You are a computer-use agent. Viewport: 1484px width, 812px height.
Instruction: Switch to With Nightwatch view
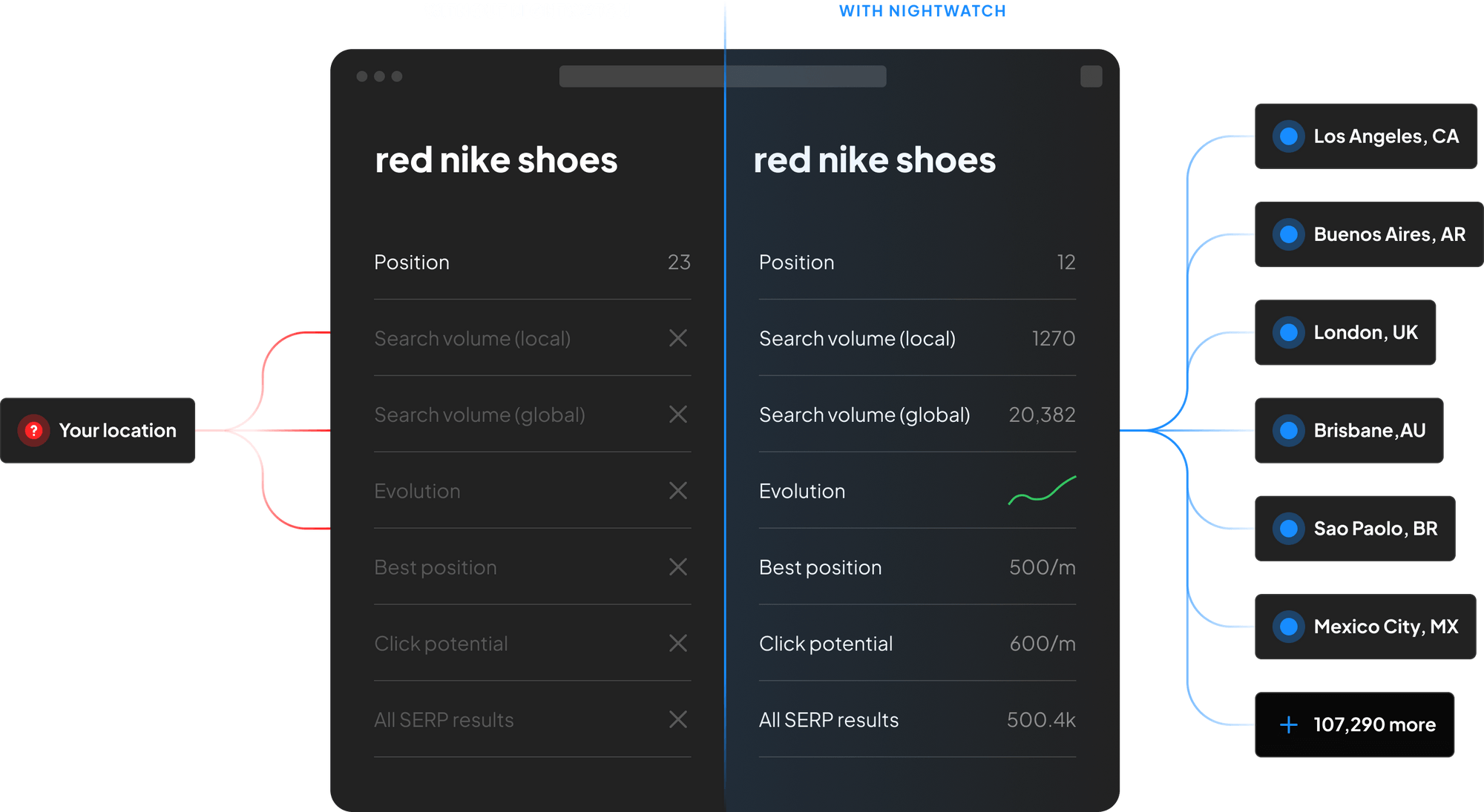click(x=922, y=11)
